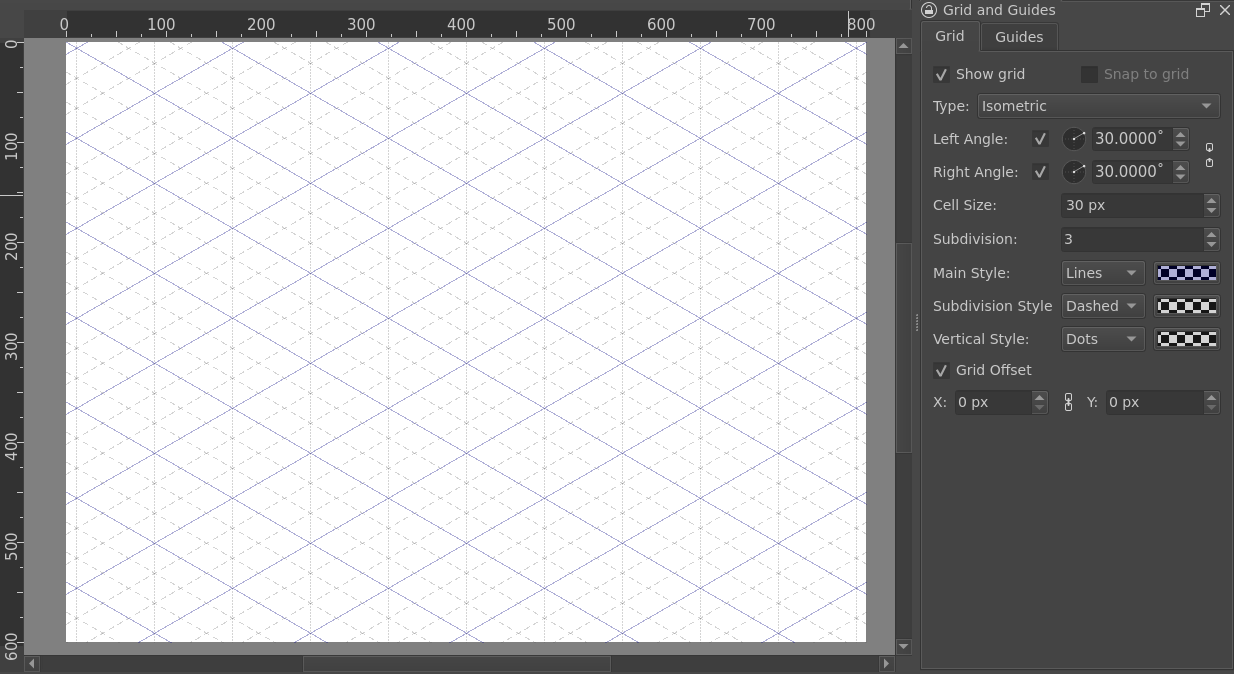Click inside the X offset field
This screenshot has width=1234, height=674.
[x=990, y=402]
